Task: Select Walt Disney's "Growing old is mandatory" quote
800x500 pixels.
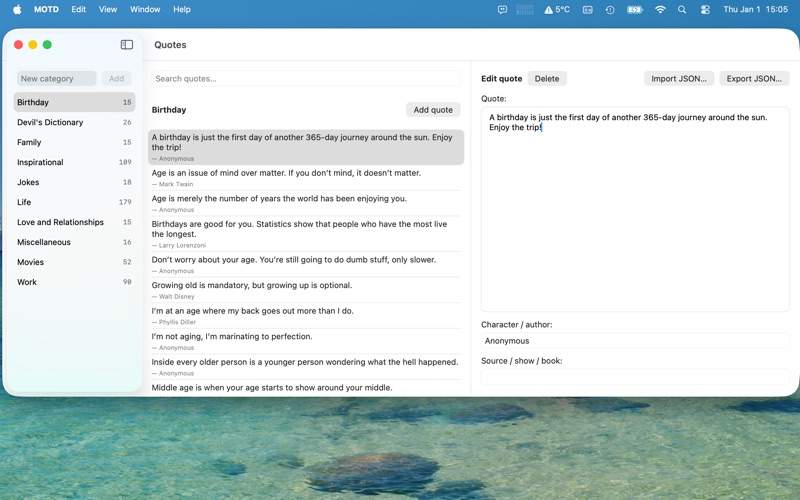Action: 306,290
